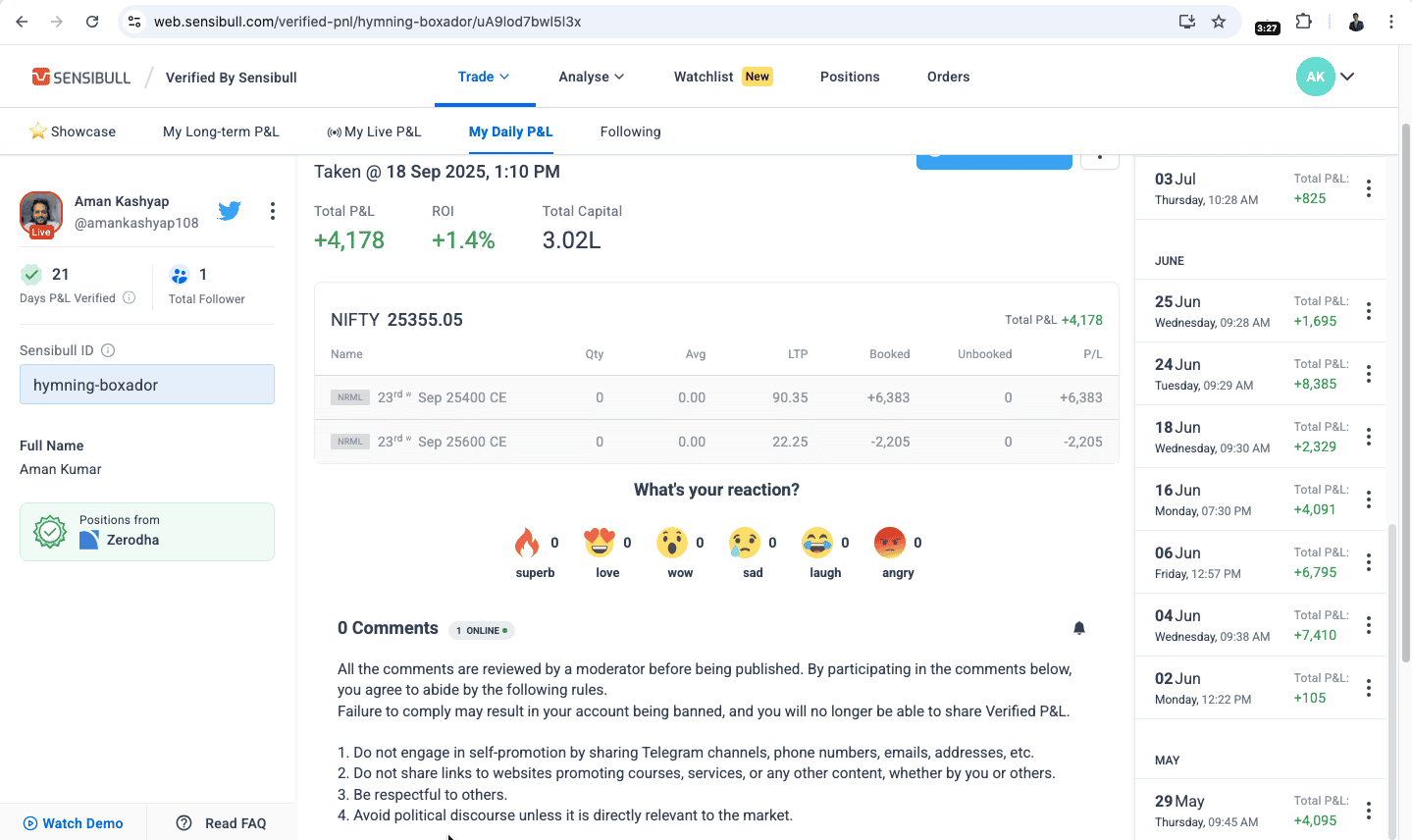Expand the AK account menu chevron
Viewport: 1412px width, 840px height.
pyautogui.click(x=1347, y=77)
